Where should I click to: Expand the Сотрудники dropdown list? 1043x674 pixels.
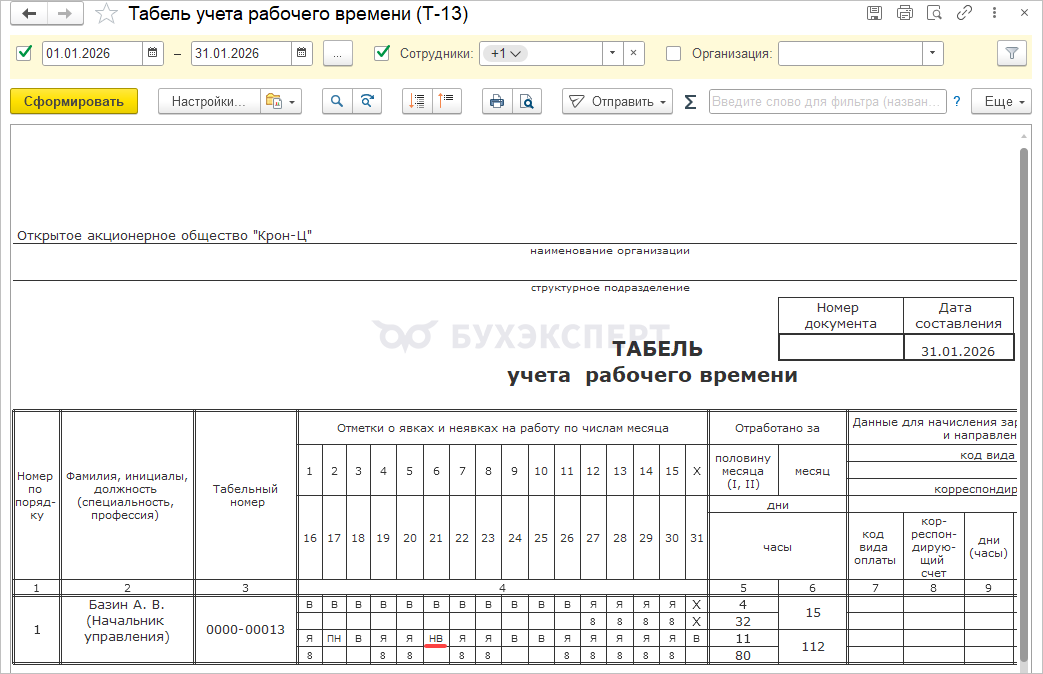(612, 53)
